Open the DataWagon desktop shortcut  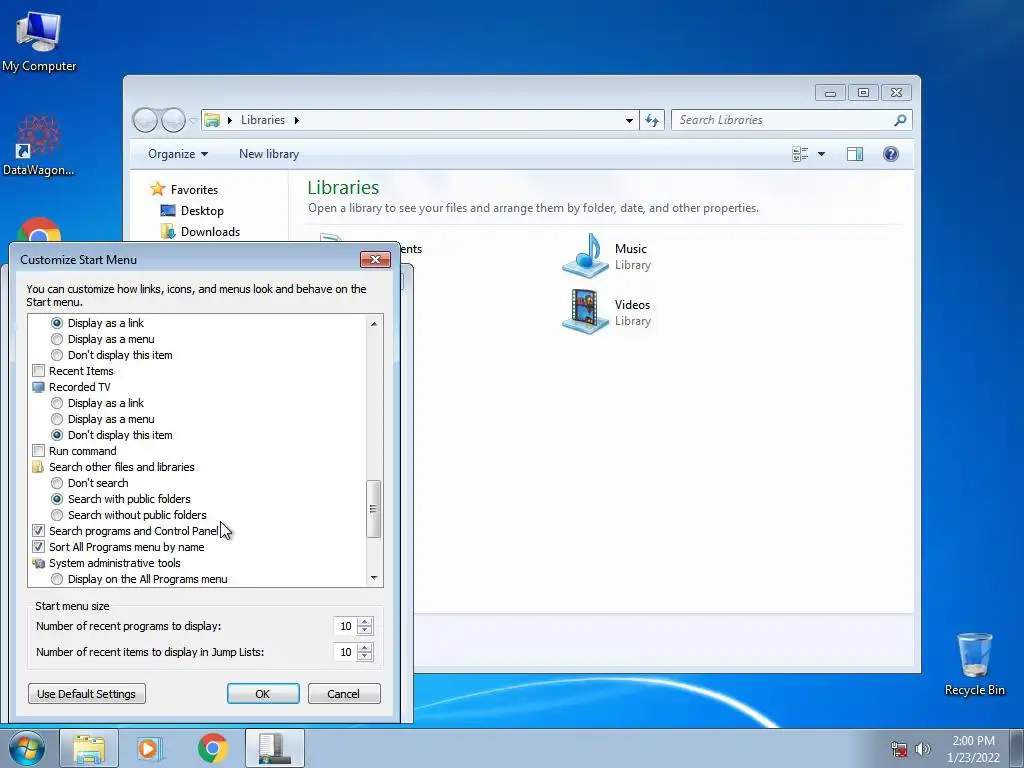[x=39, y=145]
